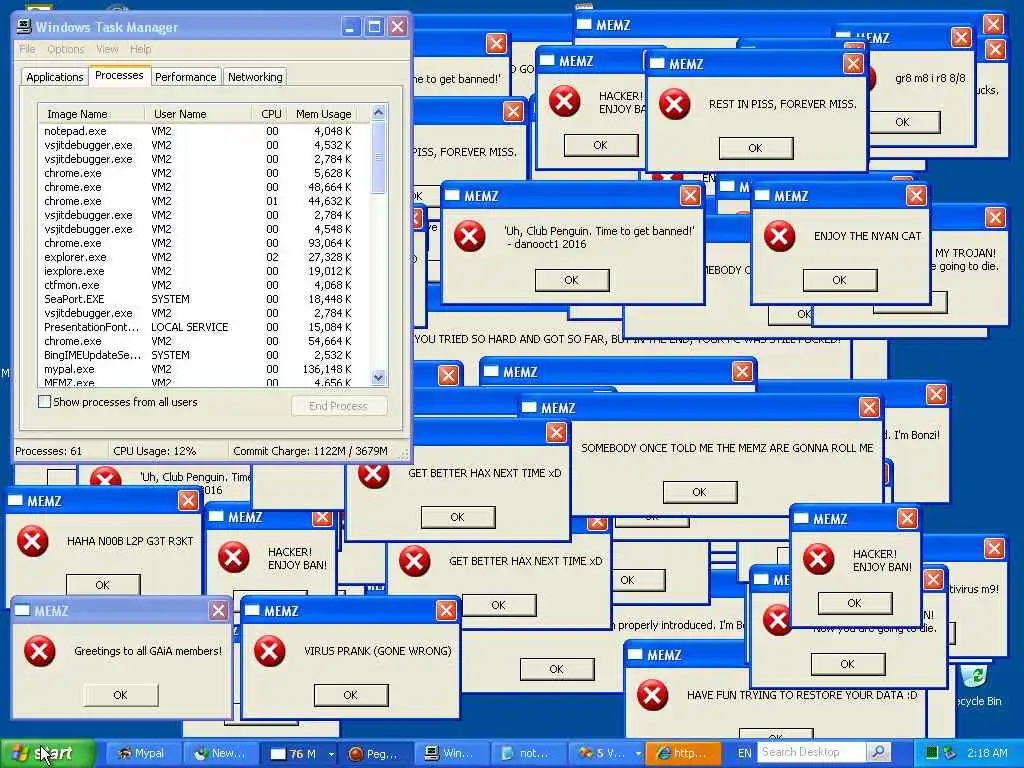Switch to the Applications tab
Viewport: 1024px width, 768px height.
[x=55, y=77]
